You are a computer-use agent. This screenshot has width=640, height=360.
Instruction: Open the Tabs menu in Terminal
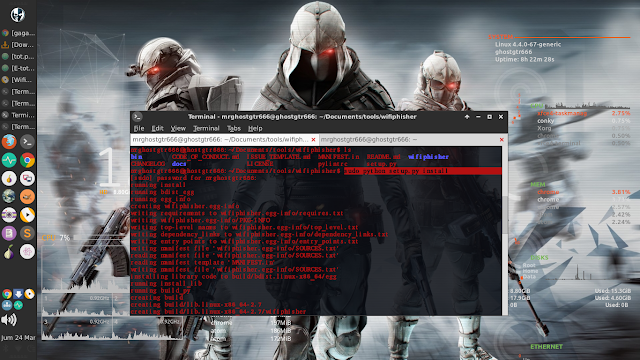[x=233, y=128]
